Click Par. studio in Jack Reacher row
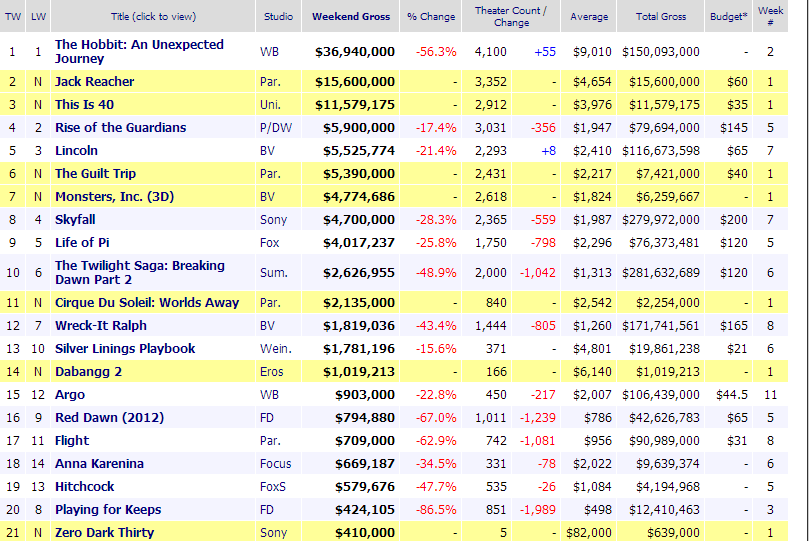The height and width of the screenshot is (541, 809). (x=270, y=81)
